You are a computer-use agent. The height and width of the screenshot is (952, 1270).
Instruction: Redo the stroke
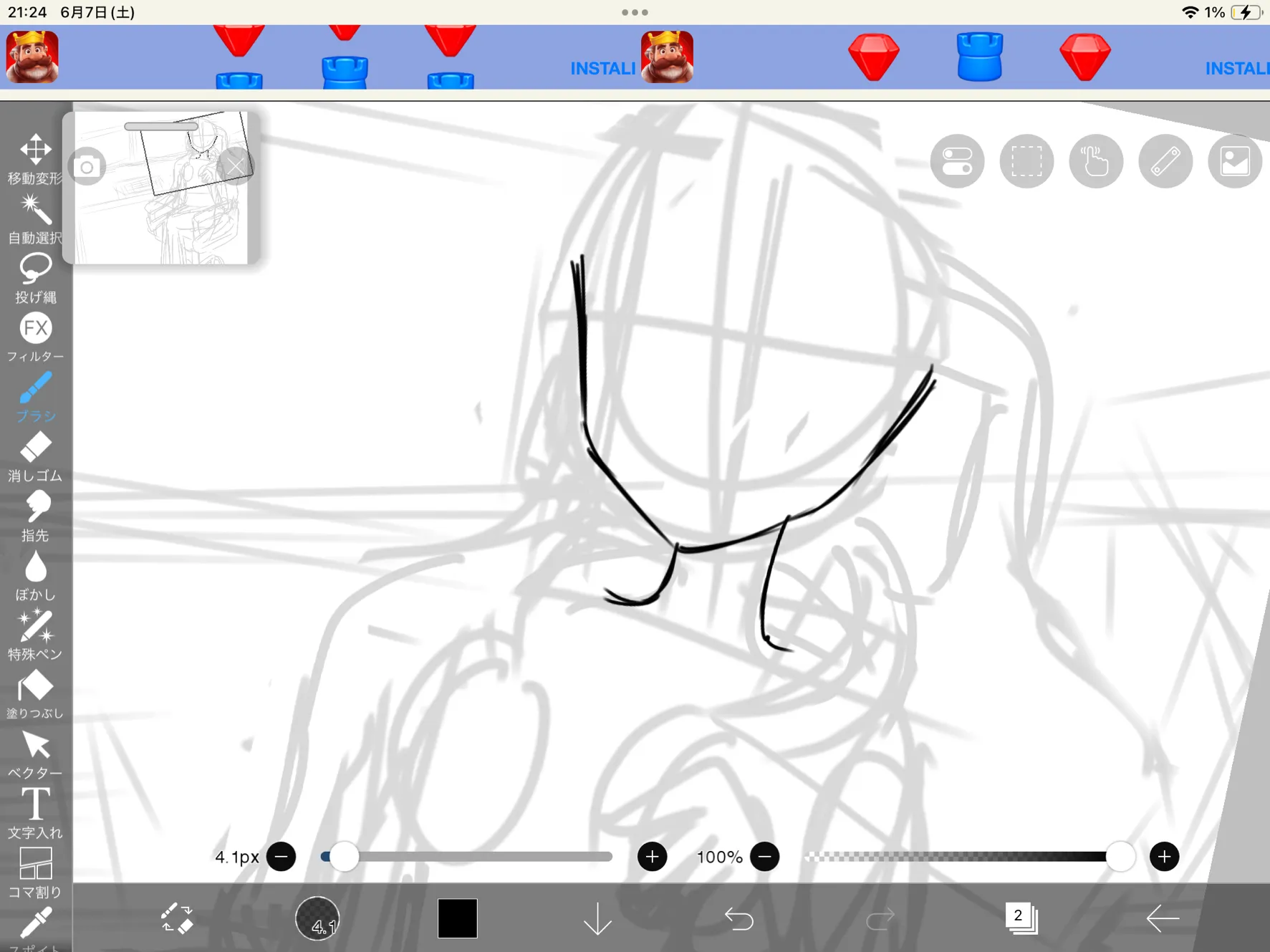(880, 918)
